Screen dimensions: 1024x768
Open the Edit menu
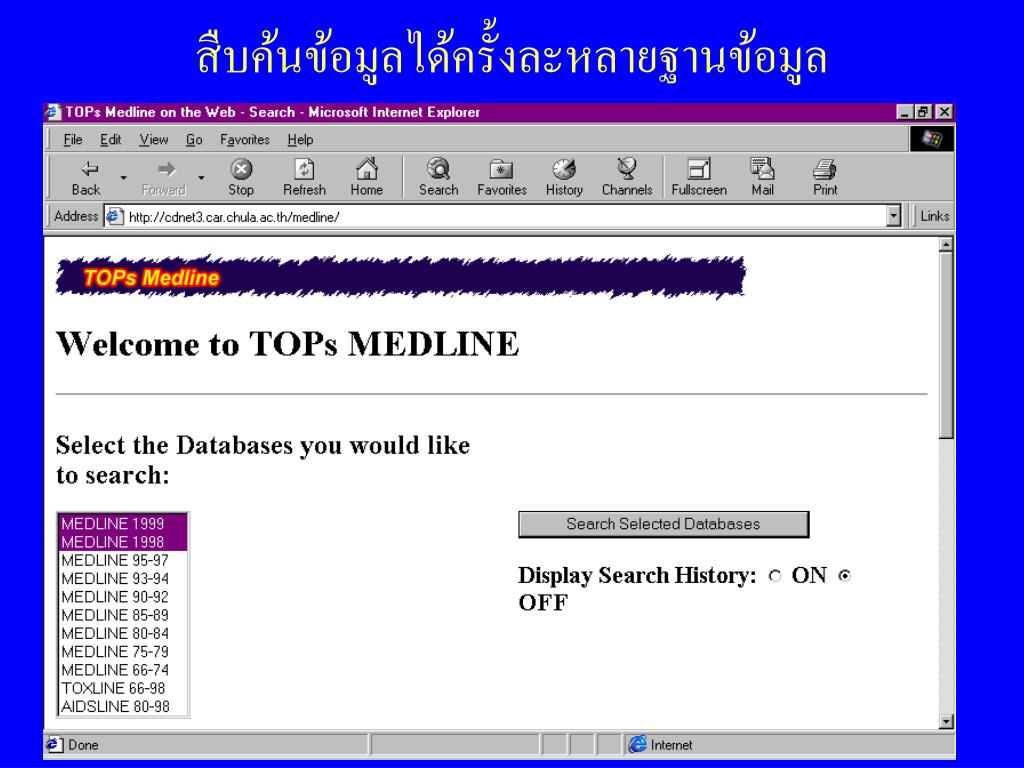[x=110, y=140]
